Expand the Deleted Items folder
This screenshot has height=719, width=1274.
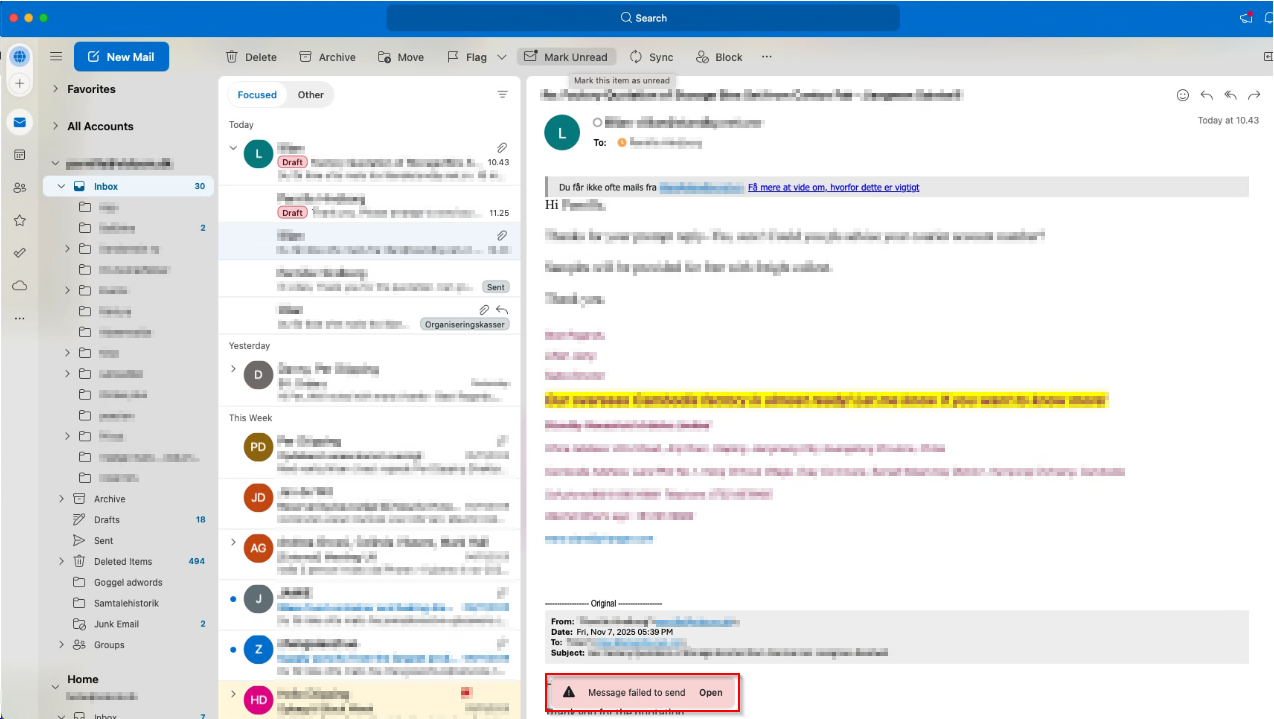point(62,561)
